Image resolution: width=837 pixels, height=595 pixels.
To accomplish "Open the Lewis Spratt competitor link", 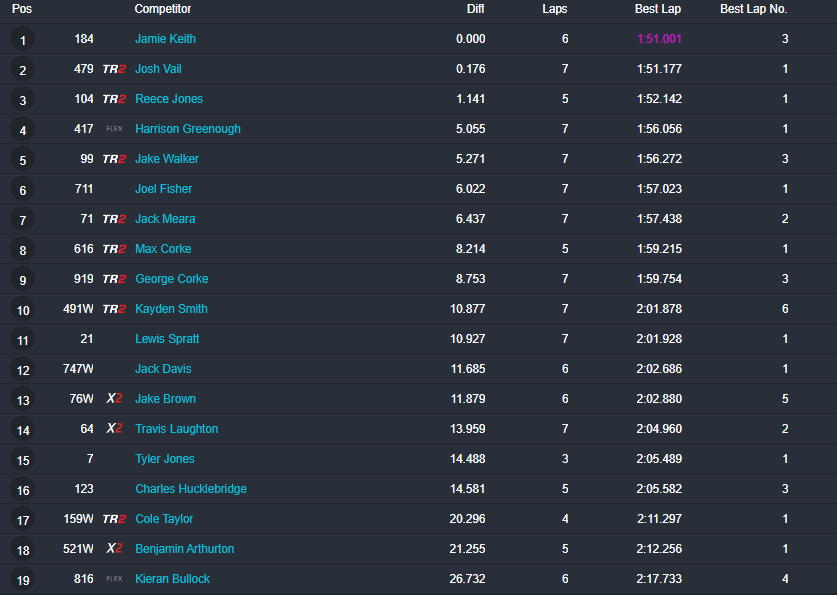I will click(167, 339).
